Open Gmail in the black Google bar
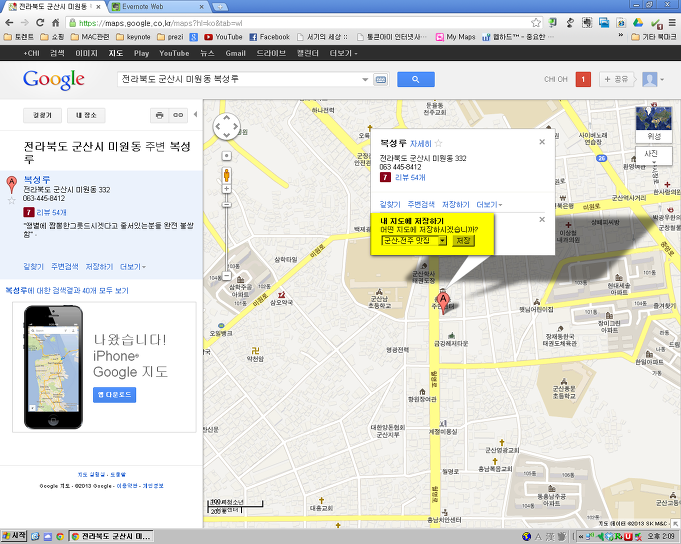681x544 pixels. tap(235, 53)
